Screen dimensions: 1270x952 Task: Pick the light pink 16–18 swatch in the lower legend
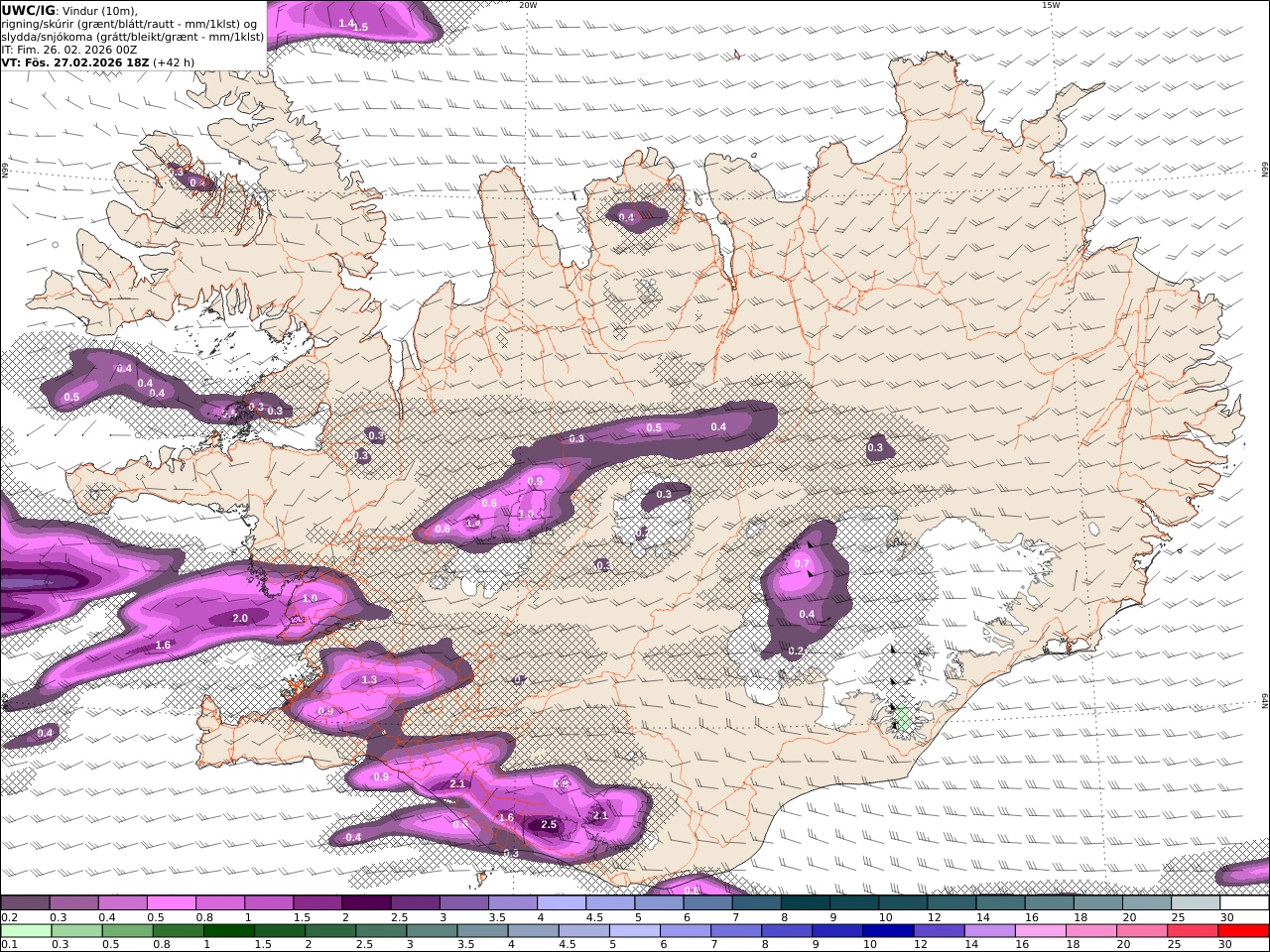click(1040, 930)
